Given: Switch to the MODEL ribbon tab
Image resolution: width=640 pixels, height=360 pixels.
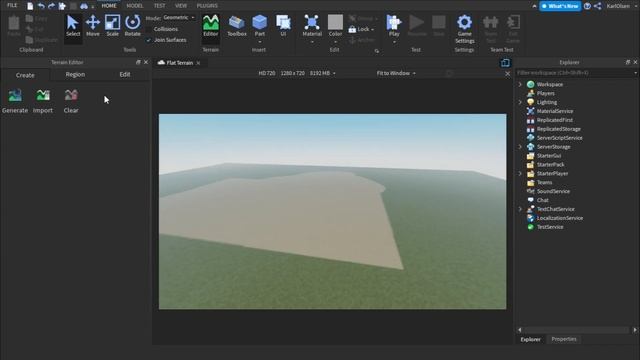Looking at the screenshot, I should pos(135,6).
